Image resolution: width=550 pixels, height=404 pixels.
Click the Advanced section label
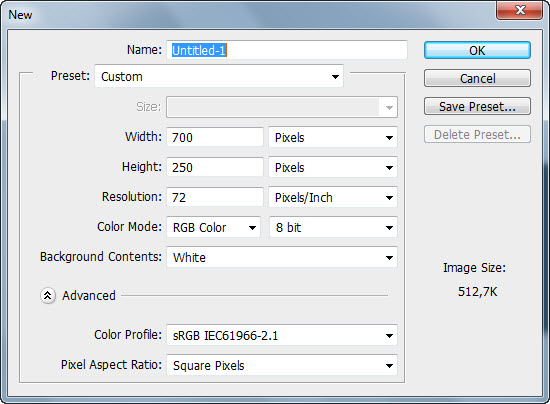pyautogui.click(x=89, y=296)
